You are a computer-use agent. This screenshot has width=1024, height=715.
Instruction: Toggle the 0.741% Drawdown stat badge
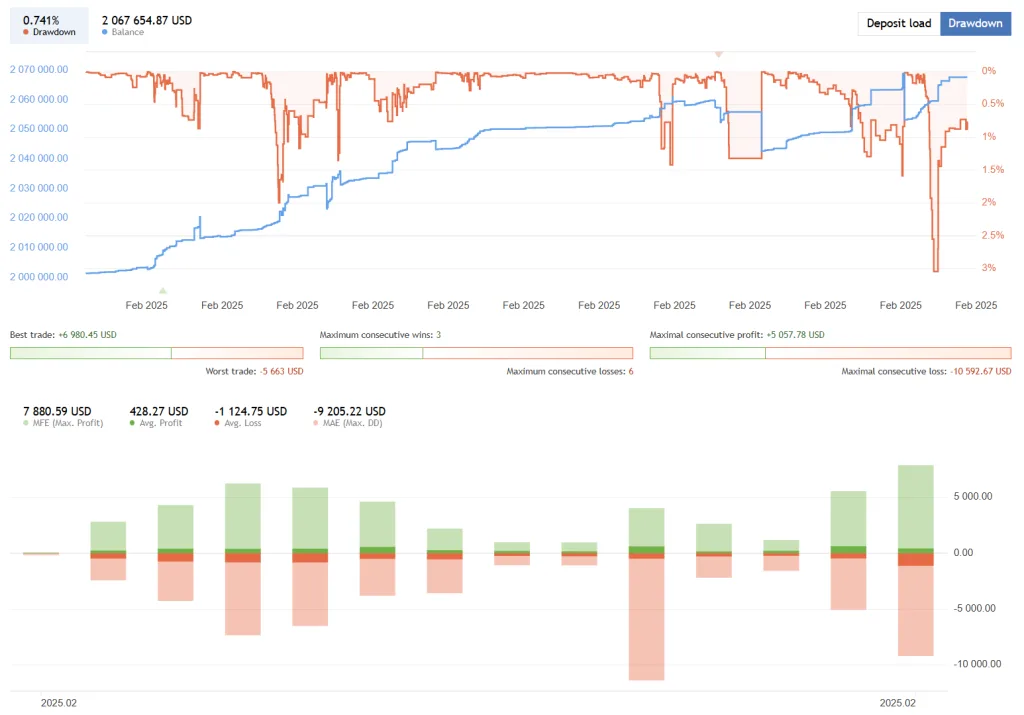click(x=48, y=24)
